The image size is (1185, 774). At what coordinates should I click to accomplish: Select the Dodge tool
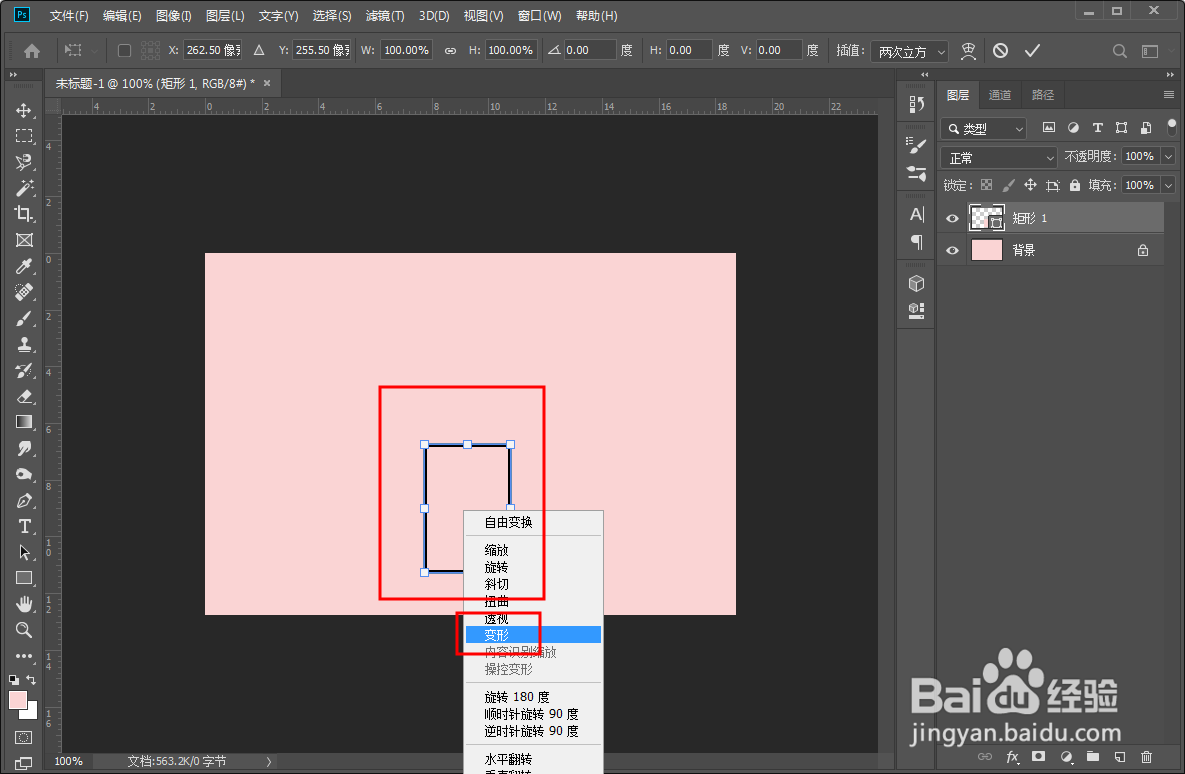[24, 474]
